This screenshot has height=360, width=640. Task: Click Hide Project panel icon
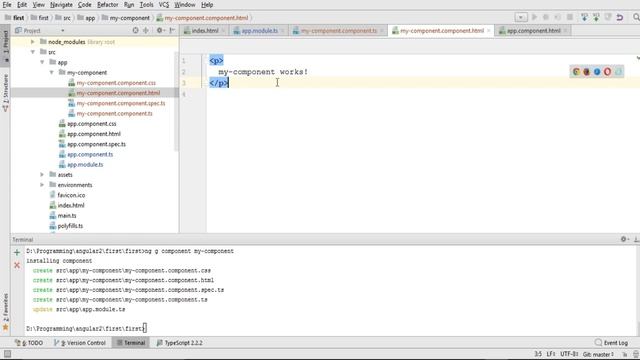[x=172, y=30]
